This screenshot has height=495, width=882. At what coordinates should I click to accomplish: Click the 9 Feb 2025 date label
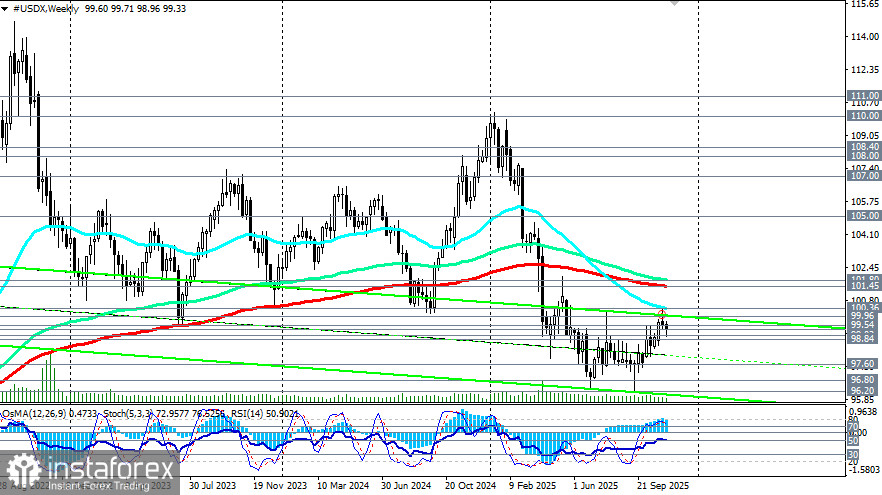click(533, 485)
